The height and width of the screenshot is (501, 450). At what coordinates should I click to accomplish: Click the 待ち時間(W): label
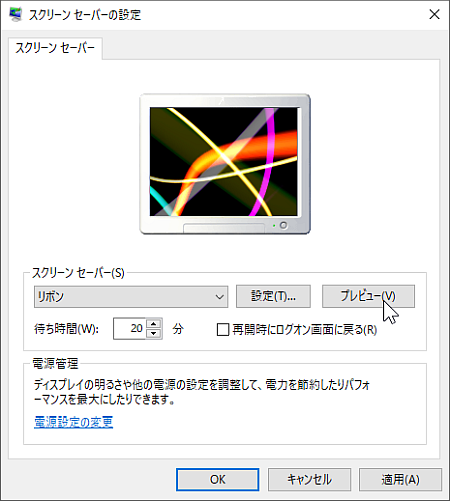point(66,329)
